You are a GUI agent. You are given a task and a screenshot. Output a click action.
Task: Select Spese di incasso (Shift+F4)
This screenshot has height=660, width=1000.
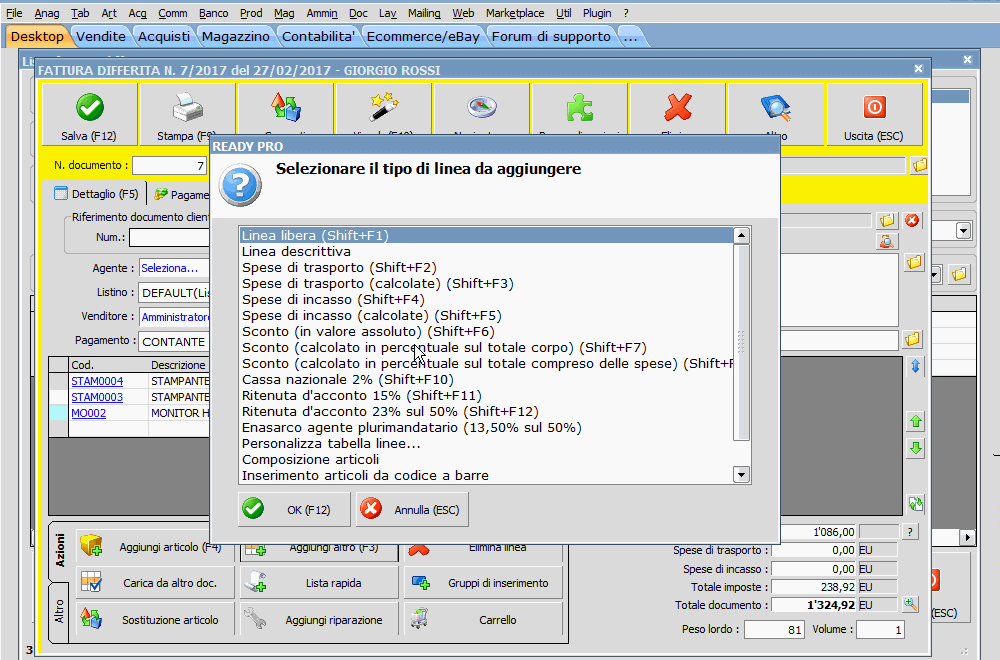coord(486,299)
